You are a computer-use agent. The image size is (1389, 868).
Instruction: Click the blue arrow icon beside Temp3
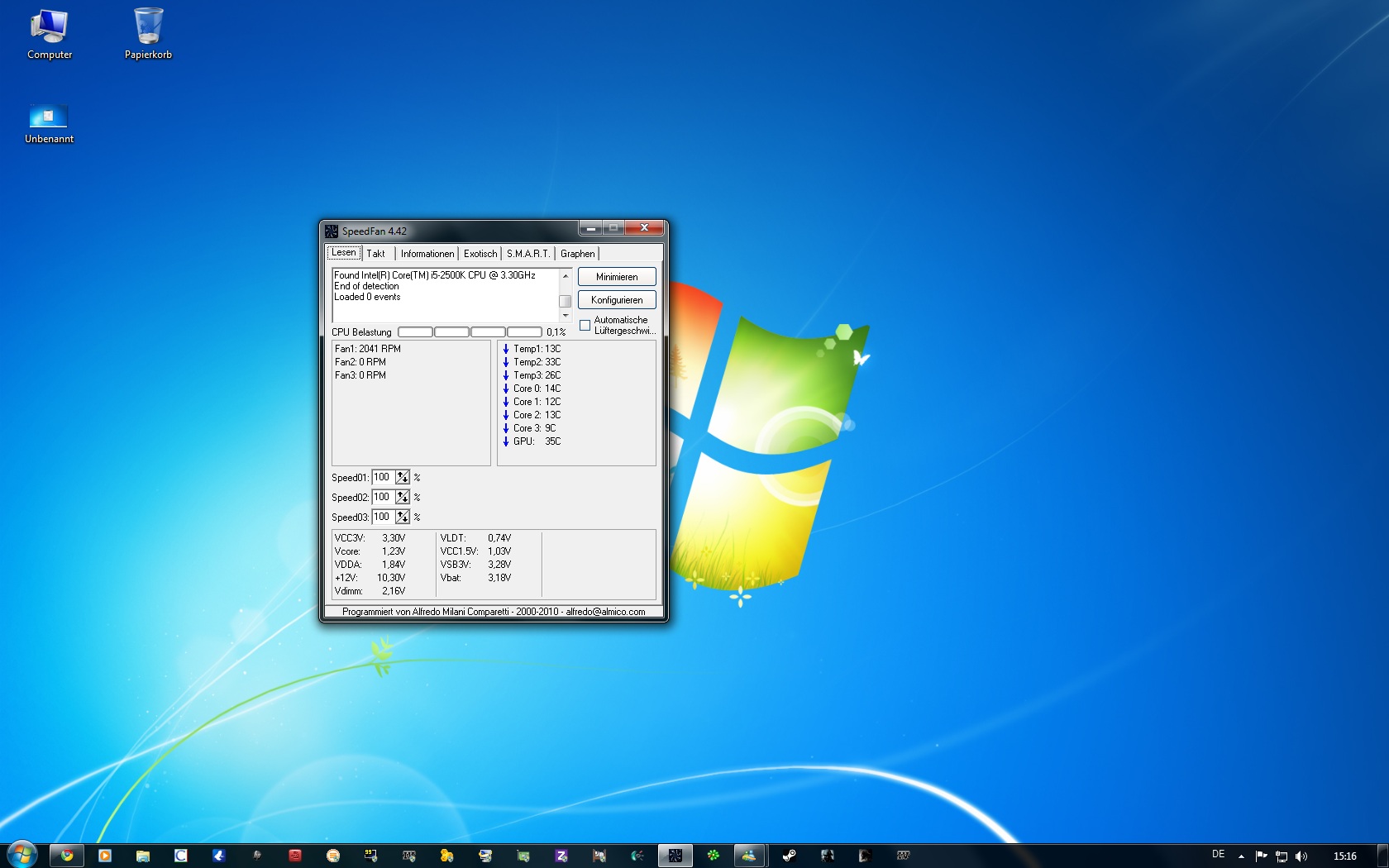pyautogui.click(x=506, y=375)
